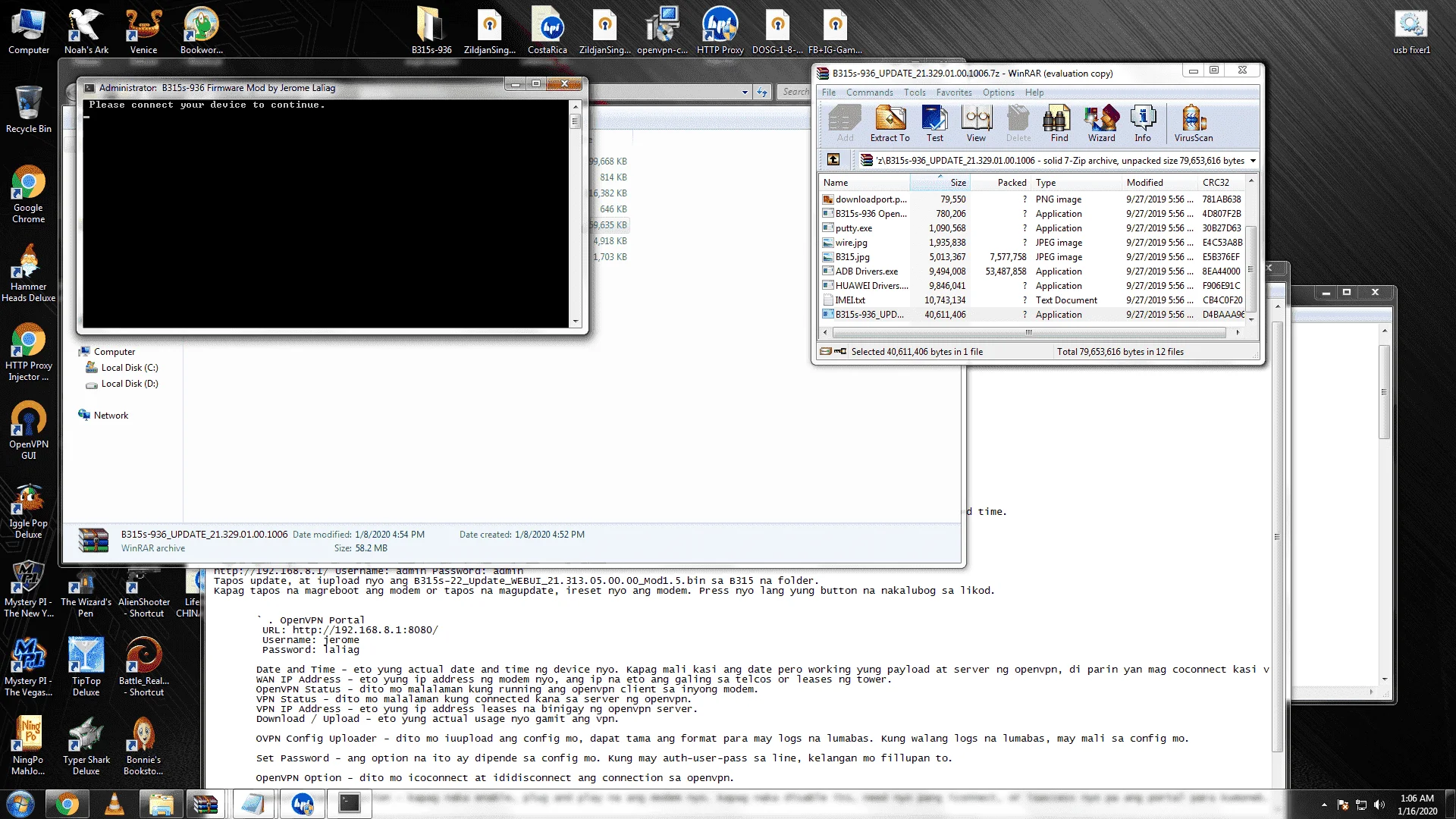This screenshot has width=1456, height=819.
Task: Switch to command prompt taskbar button
Action: 350,804
